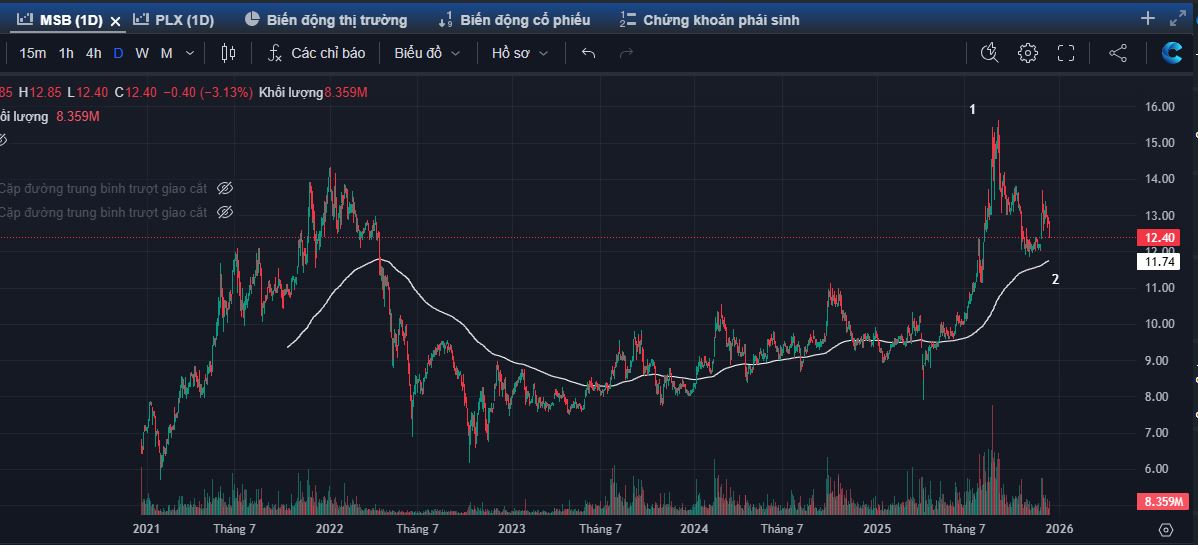Select the D daily timeframe
Screen dimensions: 1198x545
click(x=118, y=53)
